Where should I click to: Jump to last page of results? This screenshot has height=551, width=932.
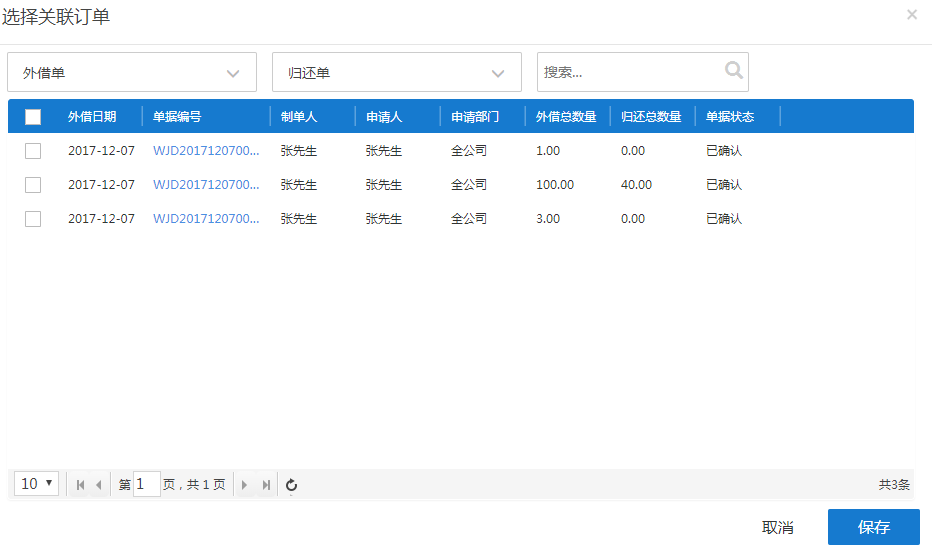tap(265, 485)
